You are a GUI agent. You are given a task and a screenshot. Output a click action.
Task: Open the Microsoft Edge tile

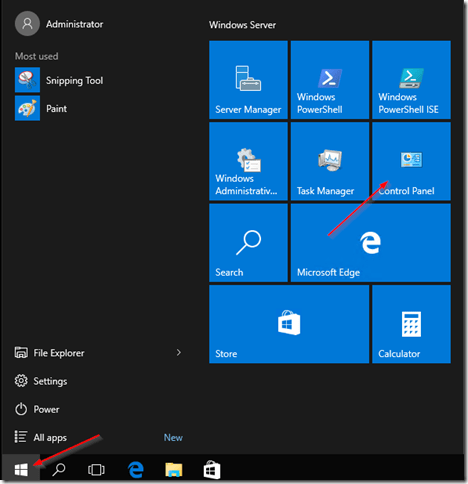coord(371,243)
